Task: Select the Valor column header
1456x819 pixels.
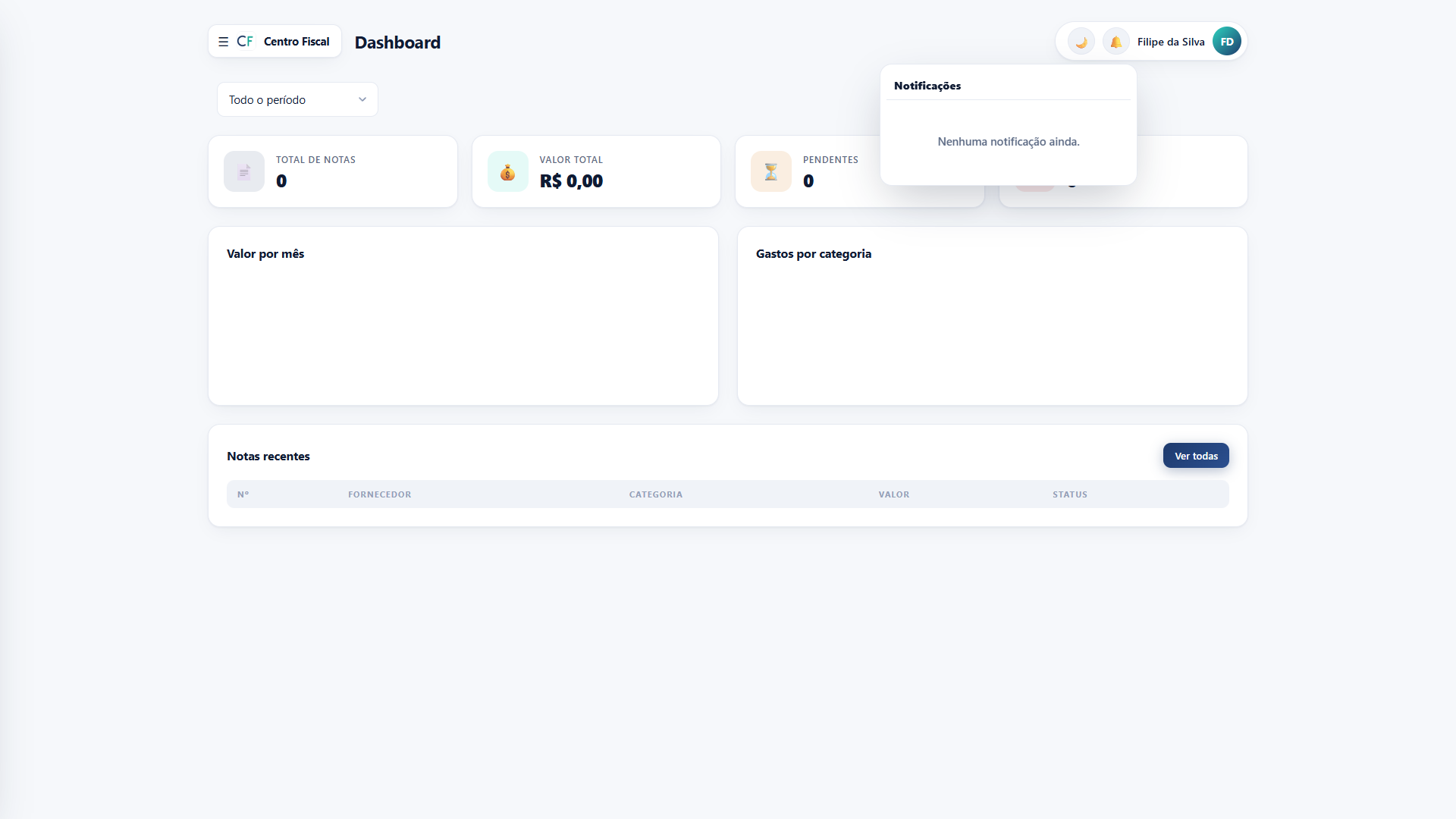Action: pos(893,494)
